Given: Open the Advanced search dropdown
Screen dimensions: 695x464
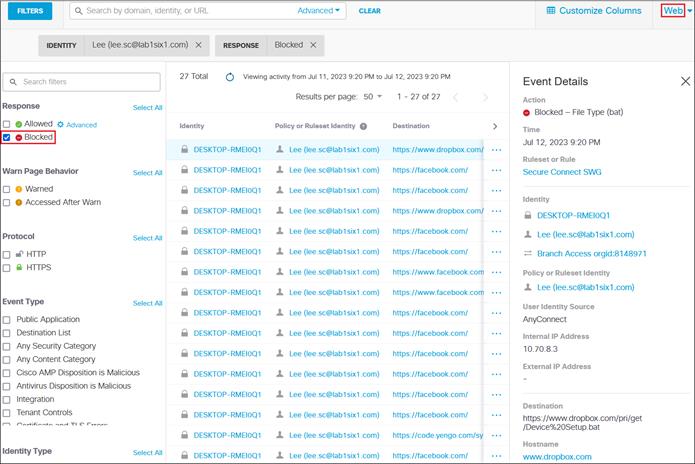Looking at the screenshot, I should click(318, 11).
